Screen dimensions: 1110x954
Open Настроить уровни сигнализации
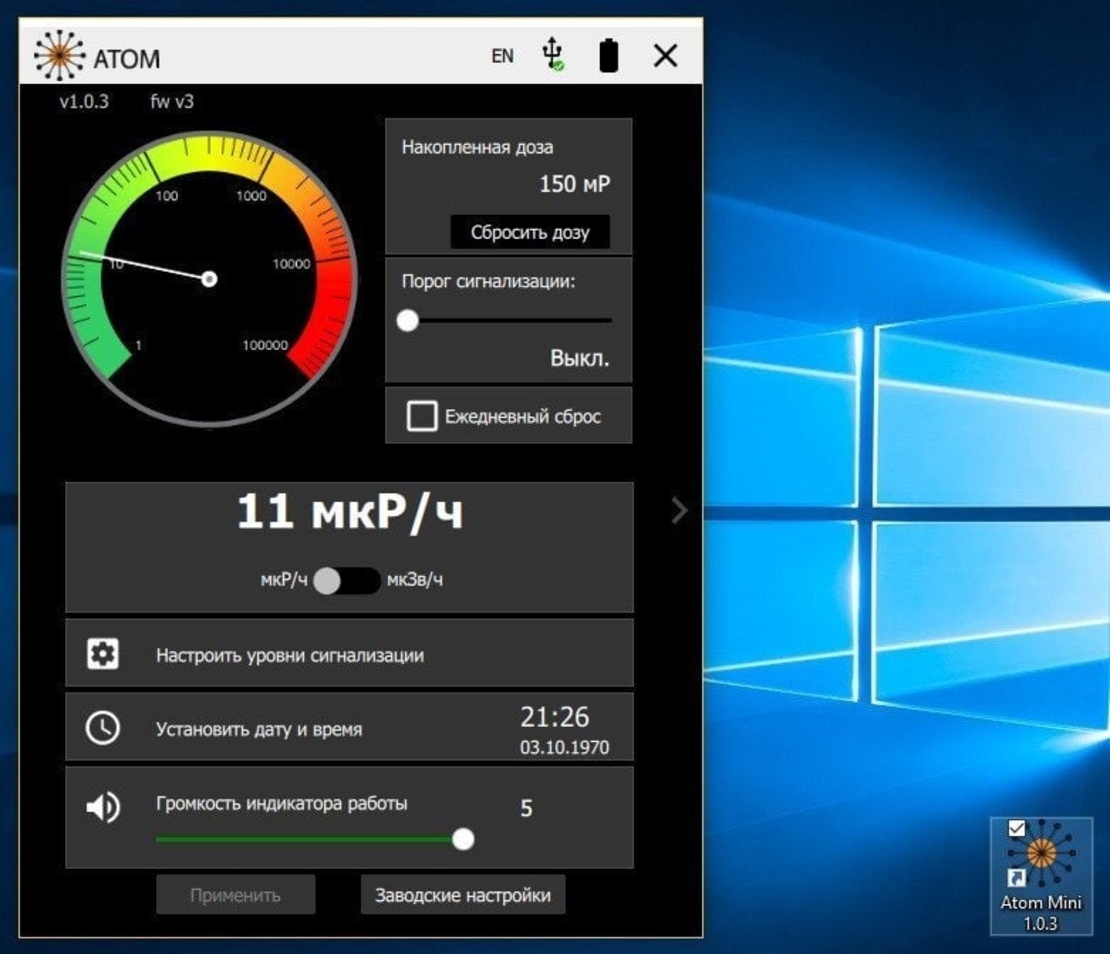349,653
